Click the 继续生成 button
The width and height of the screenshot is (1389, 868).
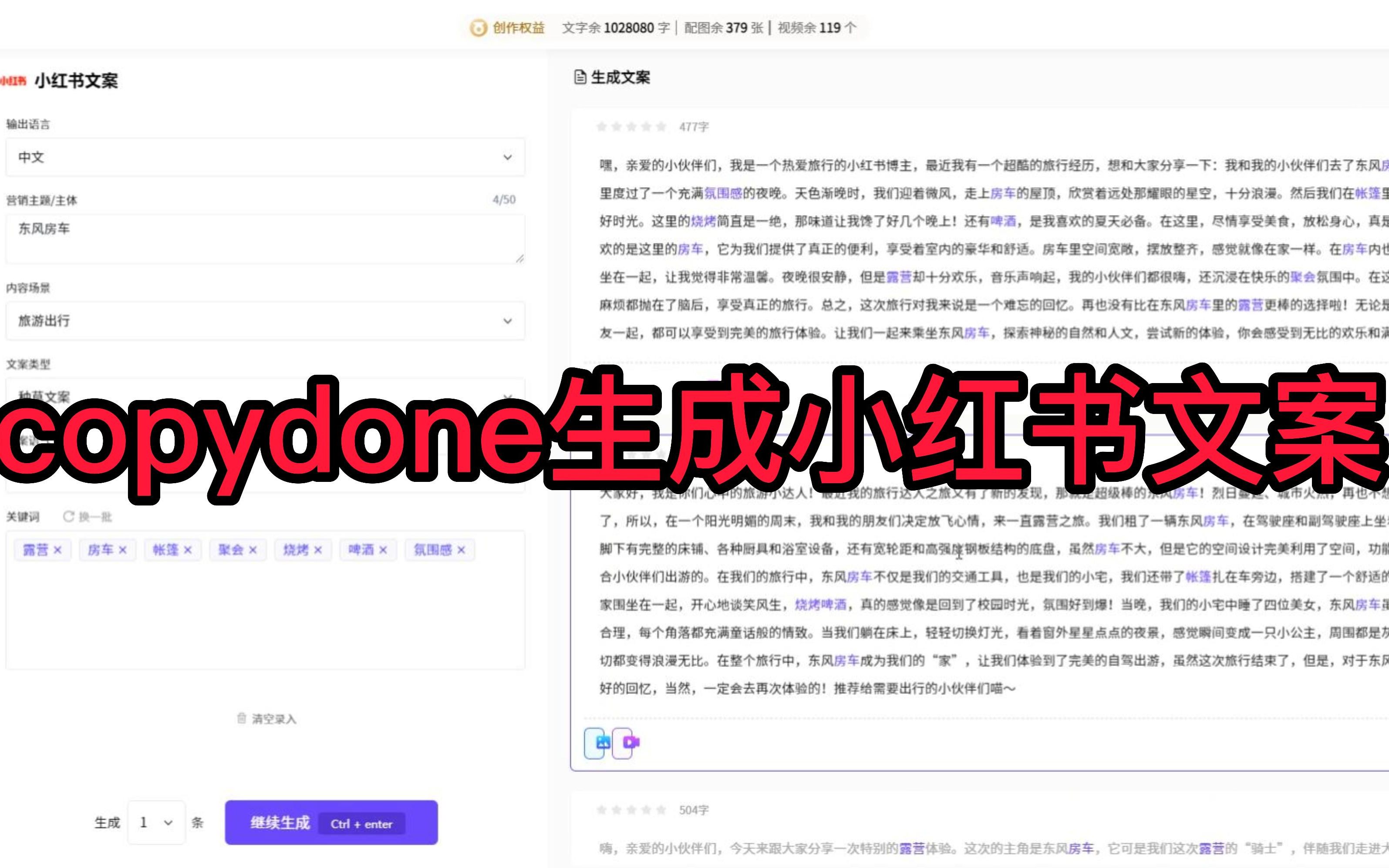[x=331, y=823]
